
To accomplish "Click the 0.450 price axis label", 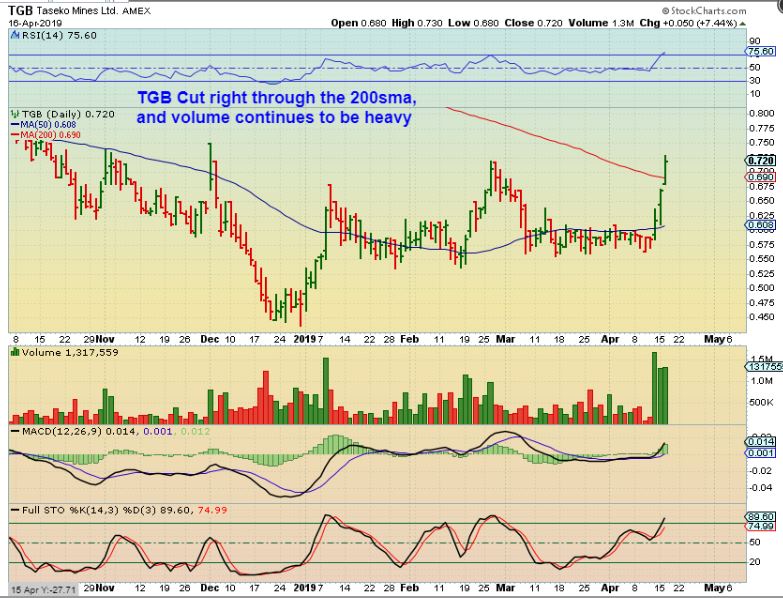I will 762,317.
